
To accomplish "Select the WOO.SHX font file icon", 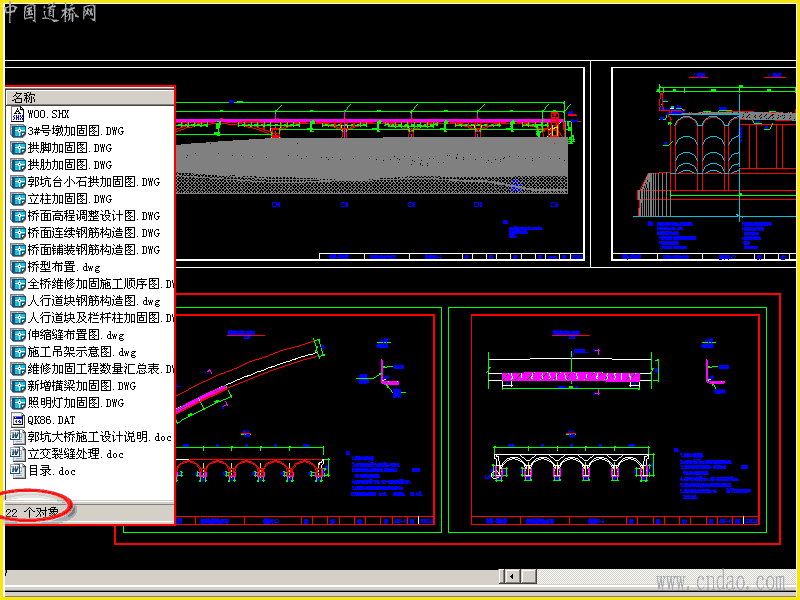I will tap(18, 114).
